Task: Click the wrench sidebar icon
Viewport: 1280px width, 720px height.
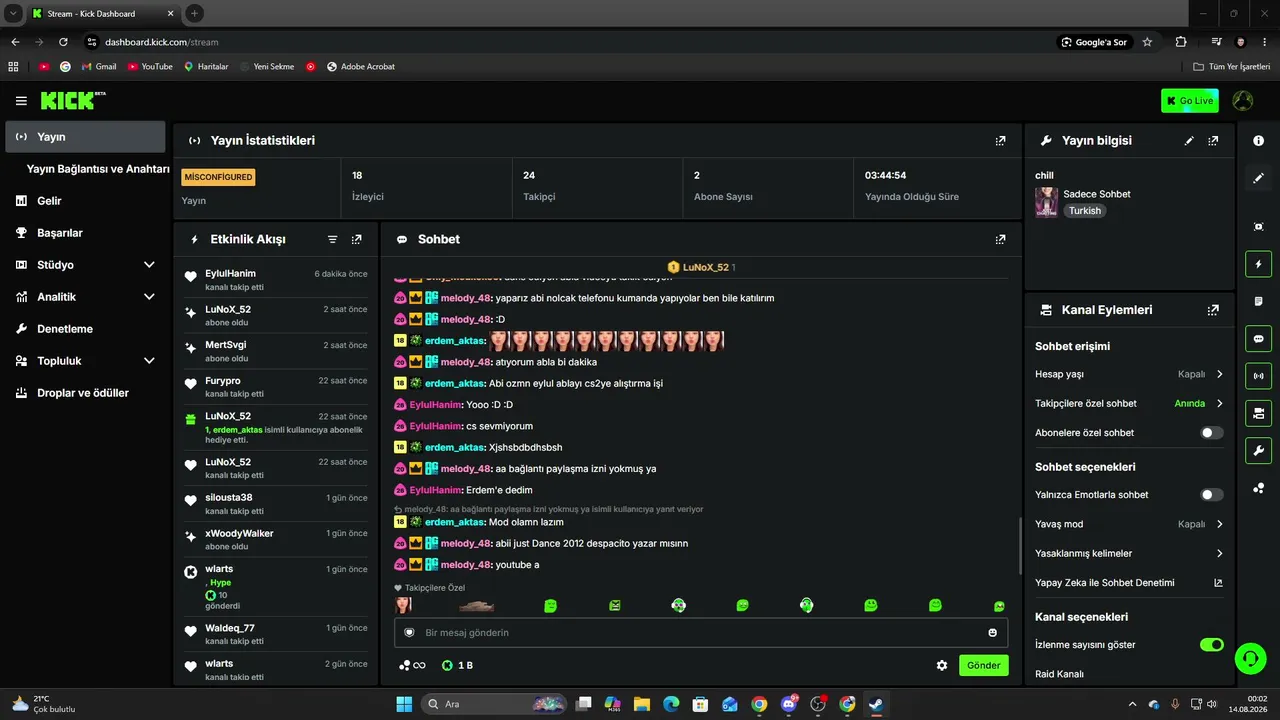Action: [x=1258, y=450]
